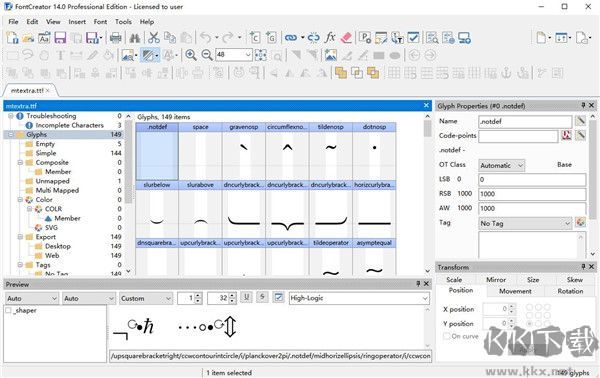600x378 pixels.
Task: Open the OT Class Automatic dropdown
Action: 502,165
